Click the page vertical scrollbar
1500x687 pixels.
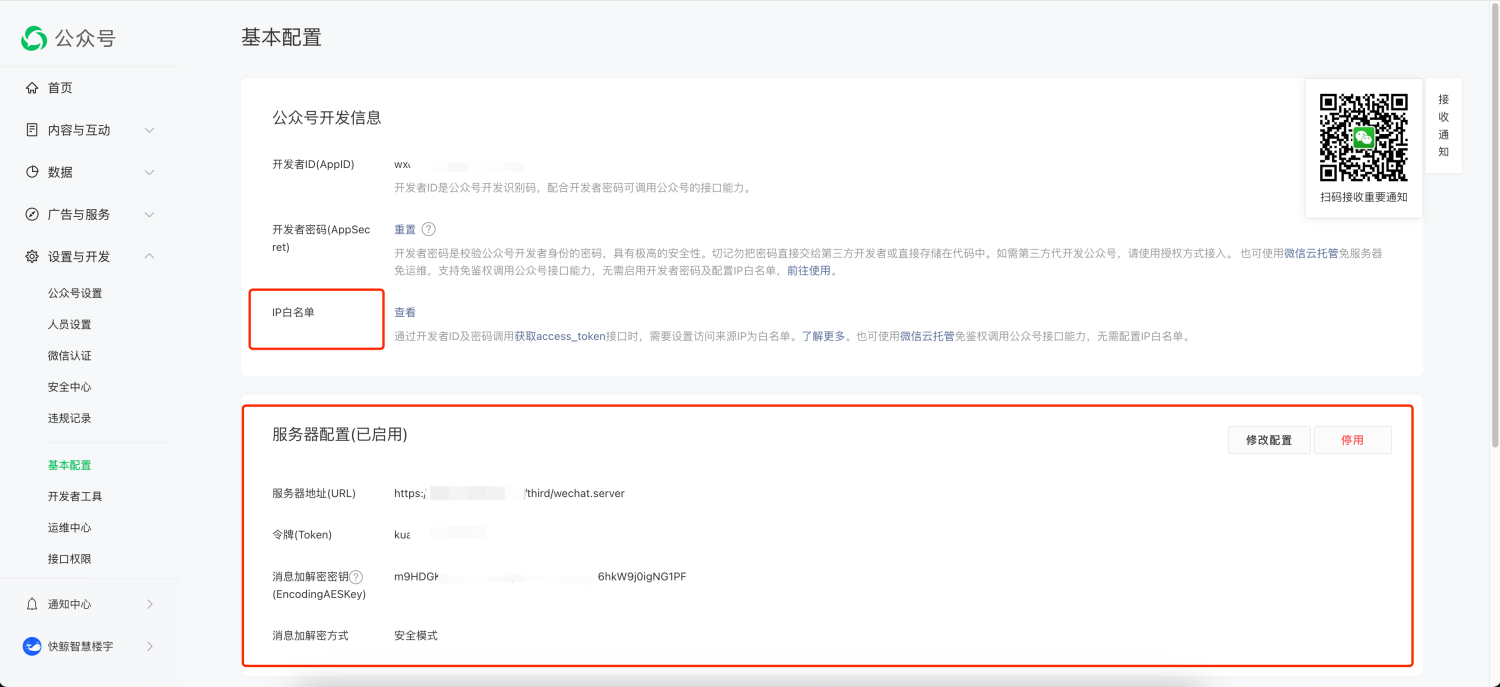coord(1495,225)
